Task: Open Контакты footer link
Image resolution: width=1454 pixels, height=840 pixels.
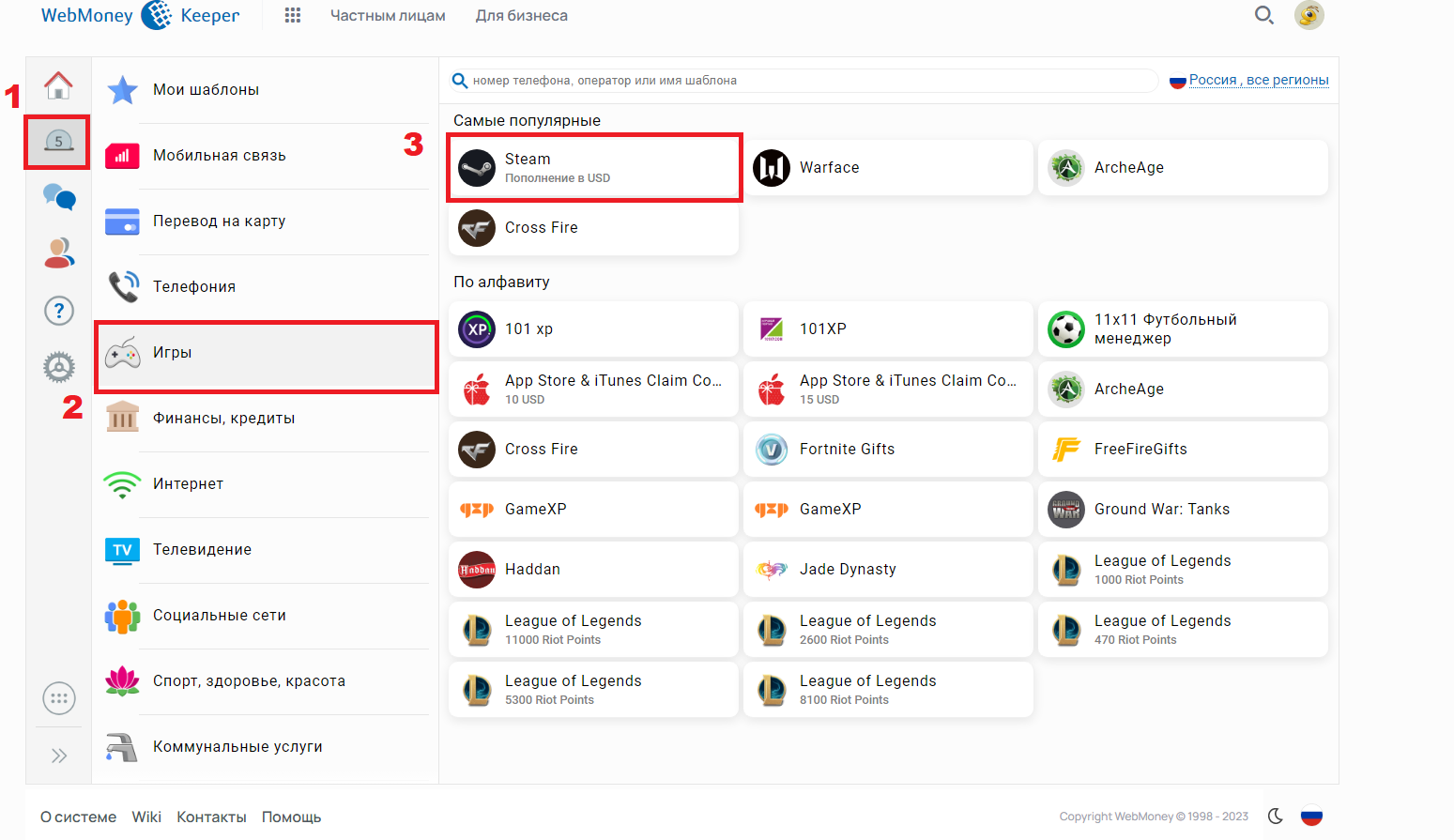Action: click(211, 817)
